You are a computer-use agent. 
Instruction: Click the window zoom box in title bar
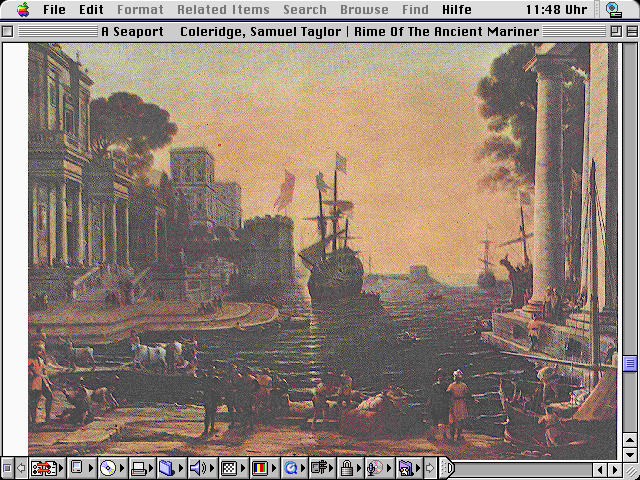(616, 31)
